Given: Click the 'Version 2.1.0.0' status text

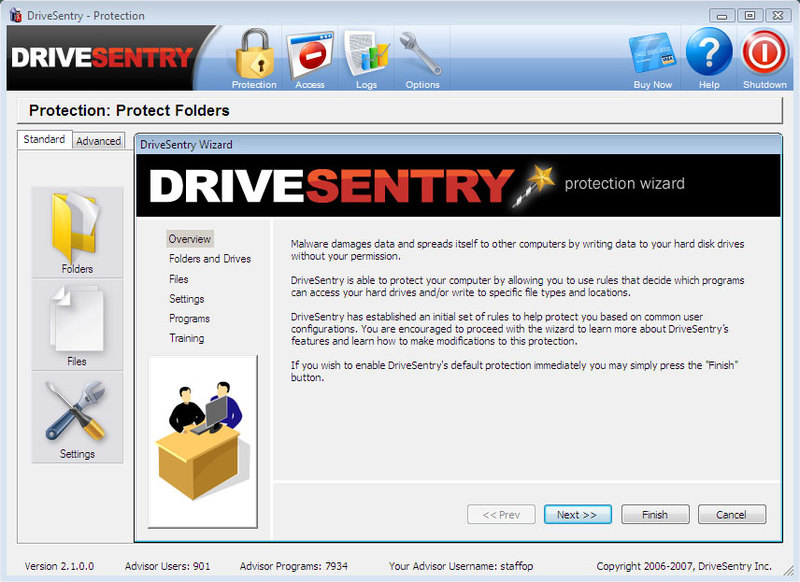Looking at the screenshot, I should [x=59, y=566].
